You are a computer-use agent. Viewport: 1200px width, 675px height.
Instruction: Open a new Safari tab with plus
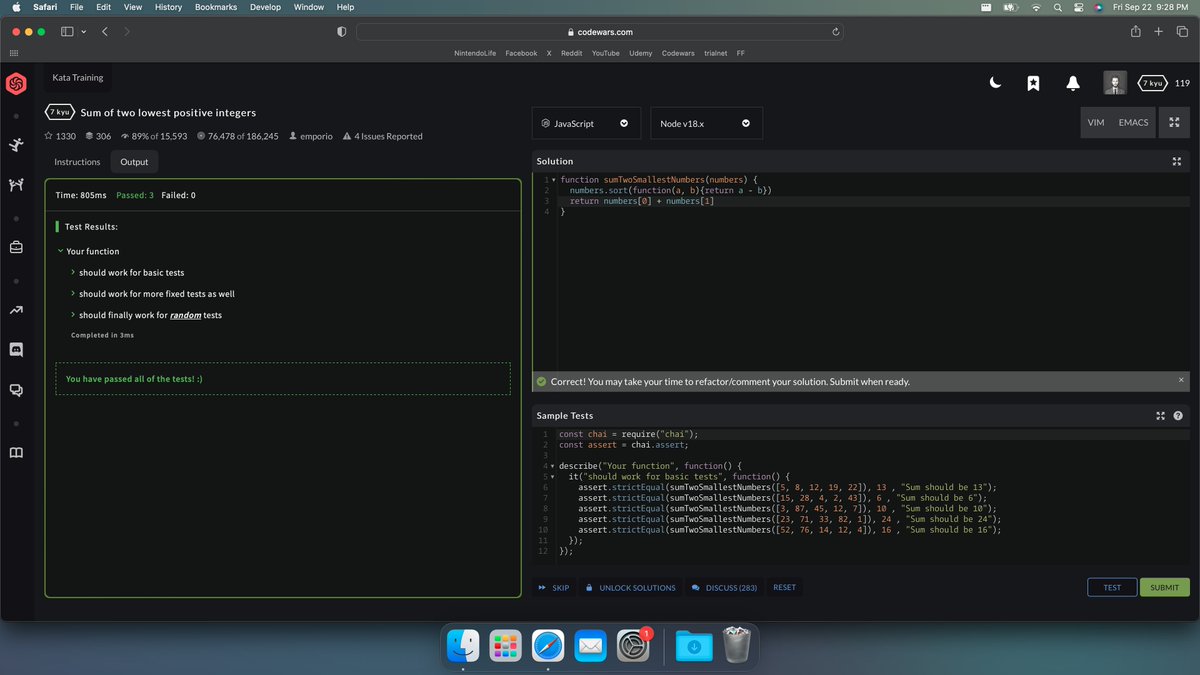[1158, 32]
